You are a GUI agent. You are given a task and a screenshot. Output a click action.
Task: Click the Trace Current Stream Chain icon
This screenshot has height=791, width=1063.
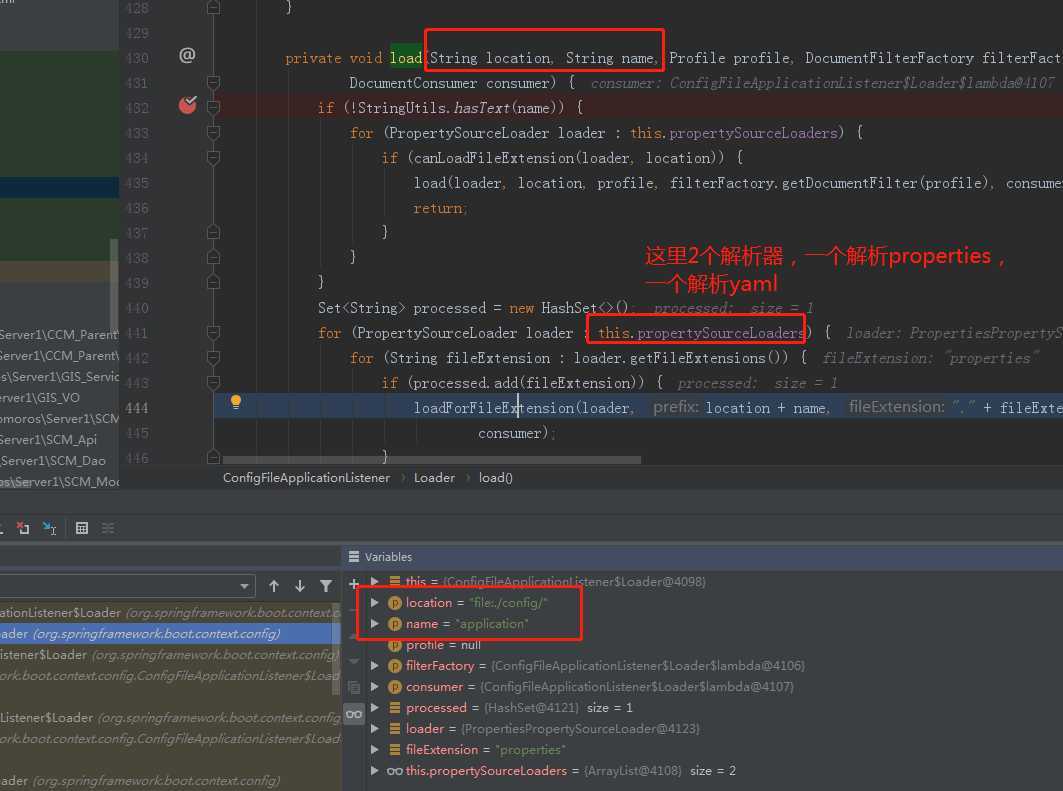pos(108,528)
